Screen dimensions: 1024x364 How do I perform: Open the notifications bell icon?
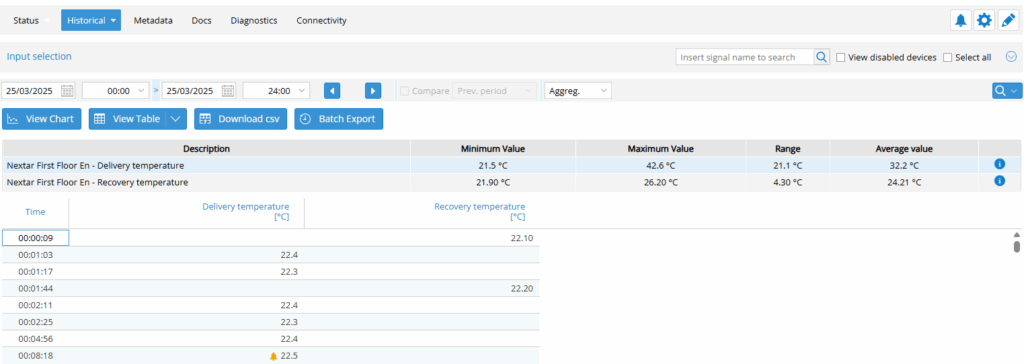tap(961, 20)
